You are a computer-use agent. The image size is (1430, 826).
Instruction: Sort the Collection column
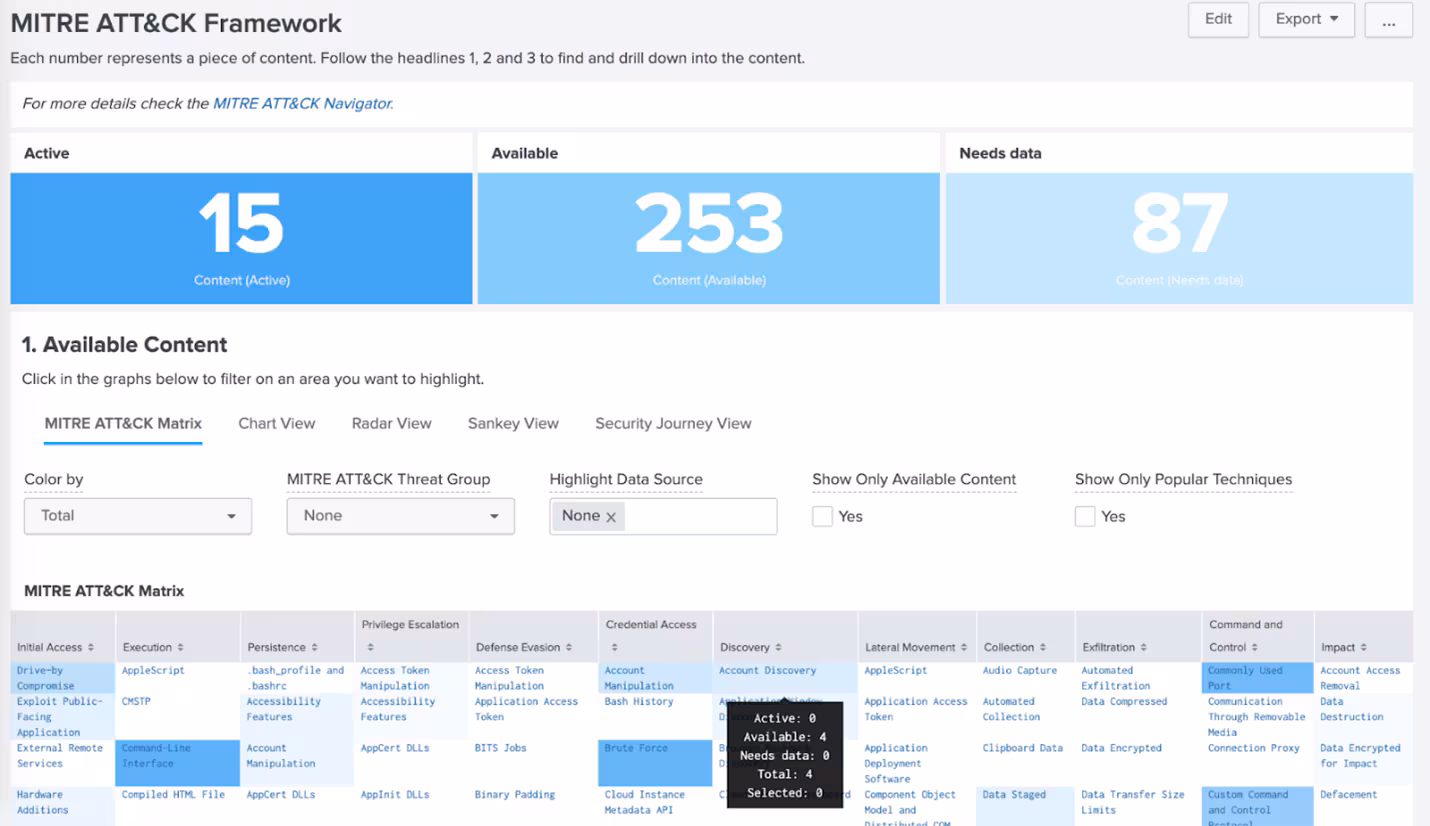pyautogui.click(x=1044, y=646)
